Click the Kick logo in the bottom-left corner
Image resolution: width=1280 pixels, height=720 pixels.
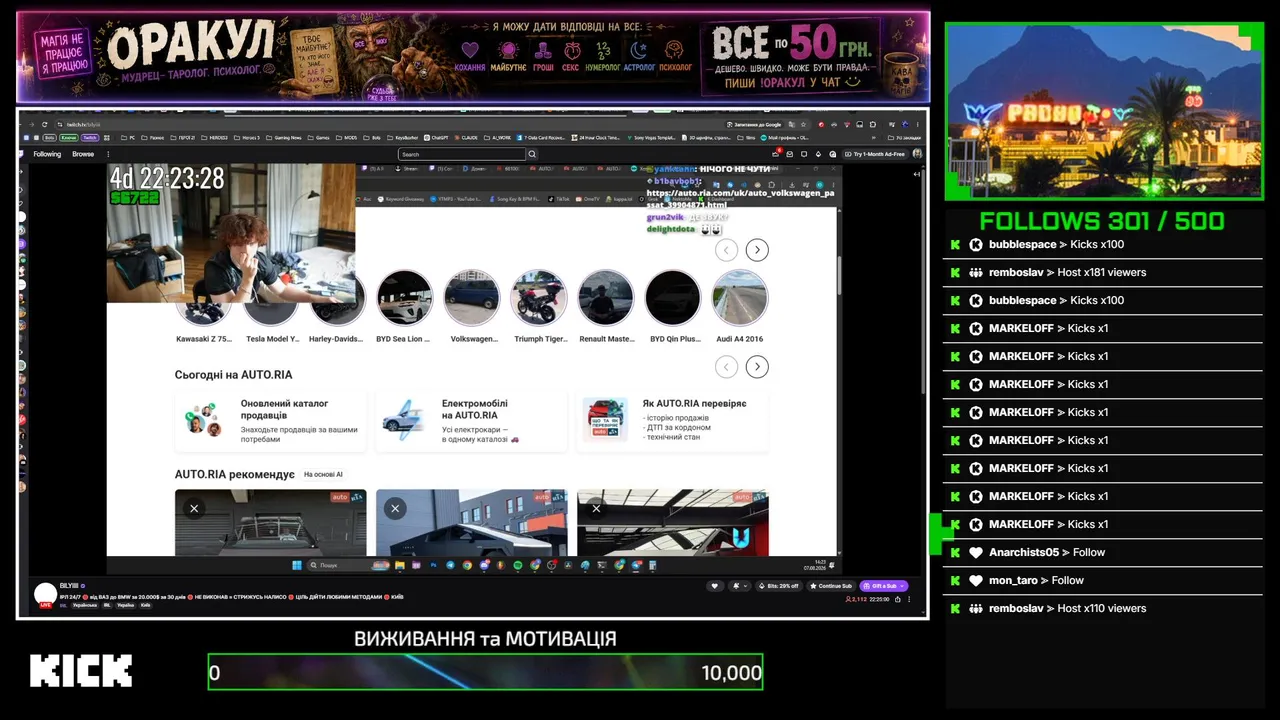(81, 671)
